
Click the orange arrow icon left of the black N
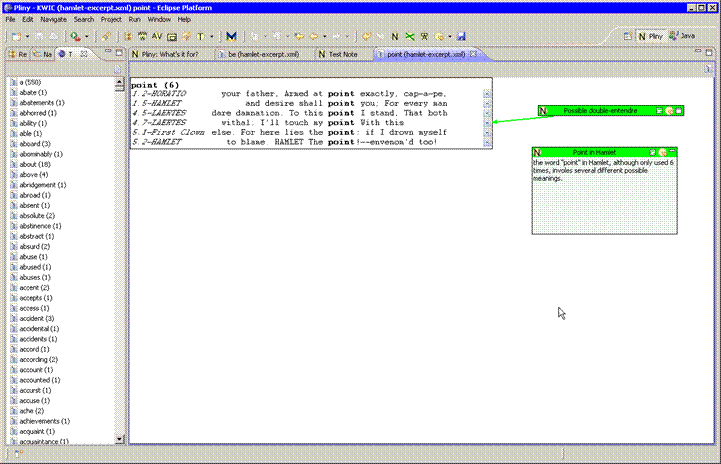(366, 36)
